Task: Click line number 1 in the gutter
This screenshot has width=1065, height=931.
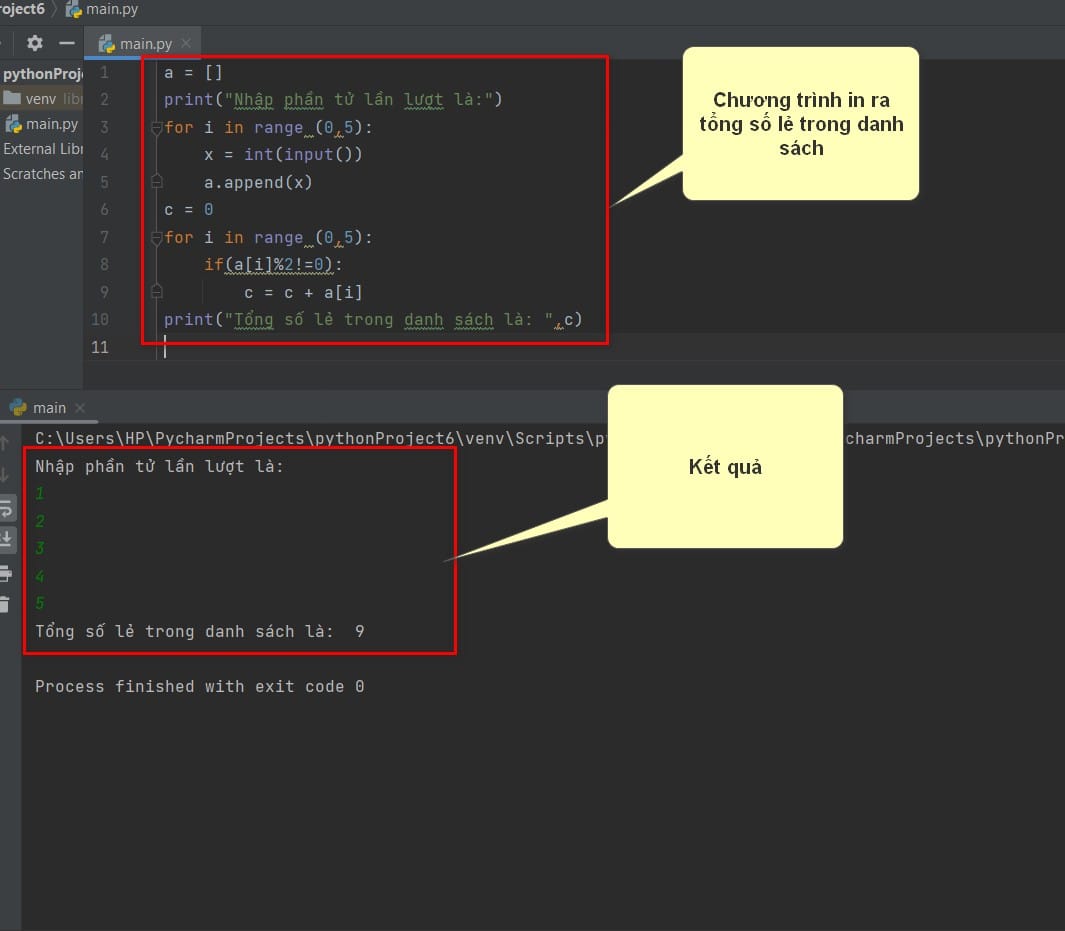Action: tap(104, 73)
